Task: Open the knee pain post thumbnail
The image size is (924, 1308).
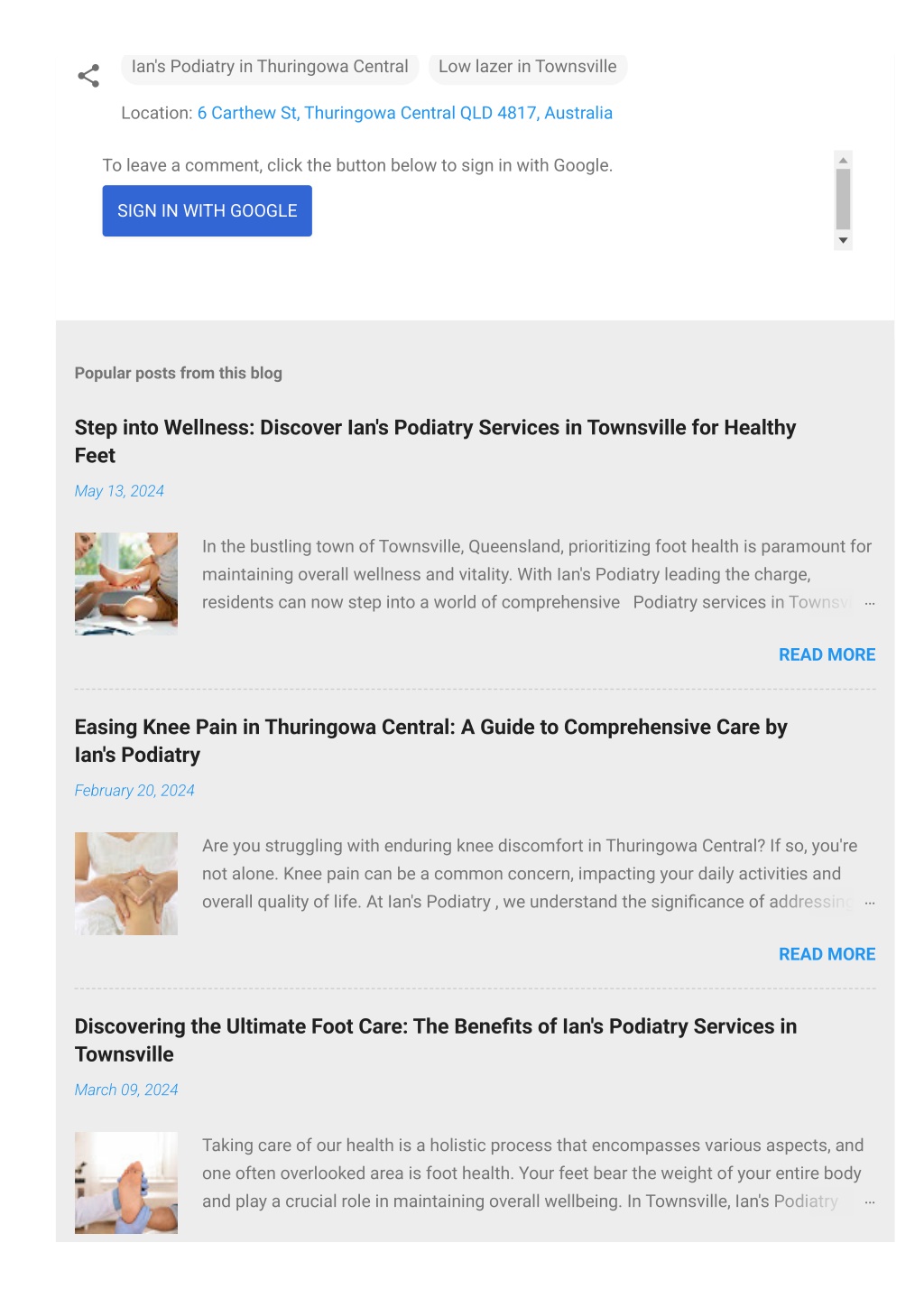Action: tap(126, 884)
